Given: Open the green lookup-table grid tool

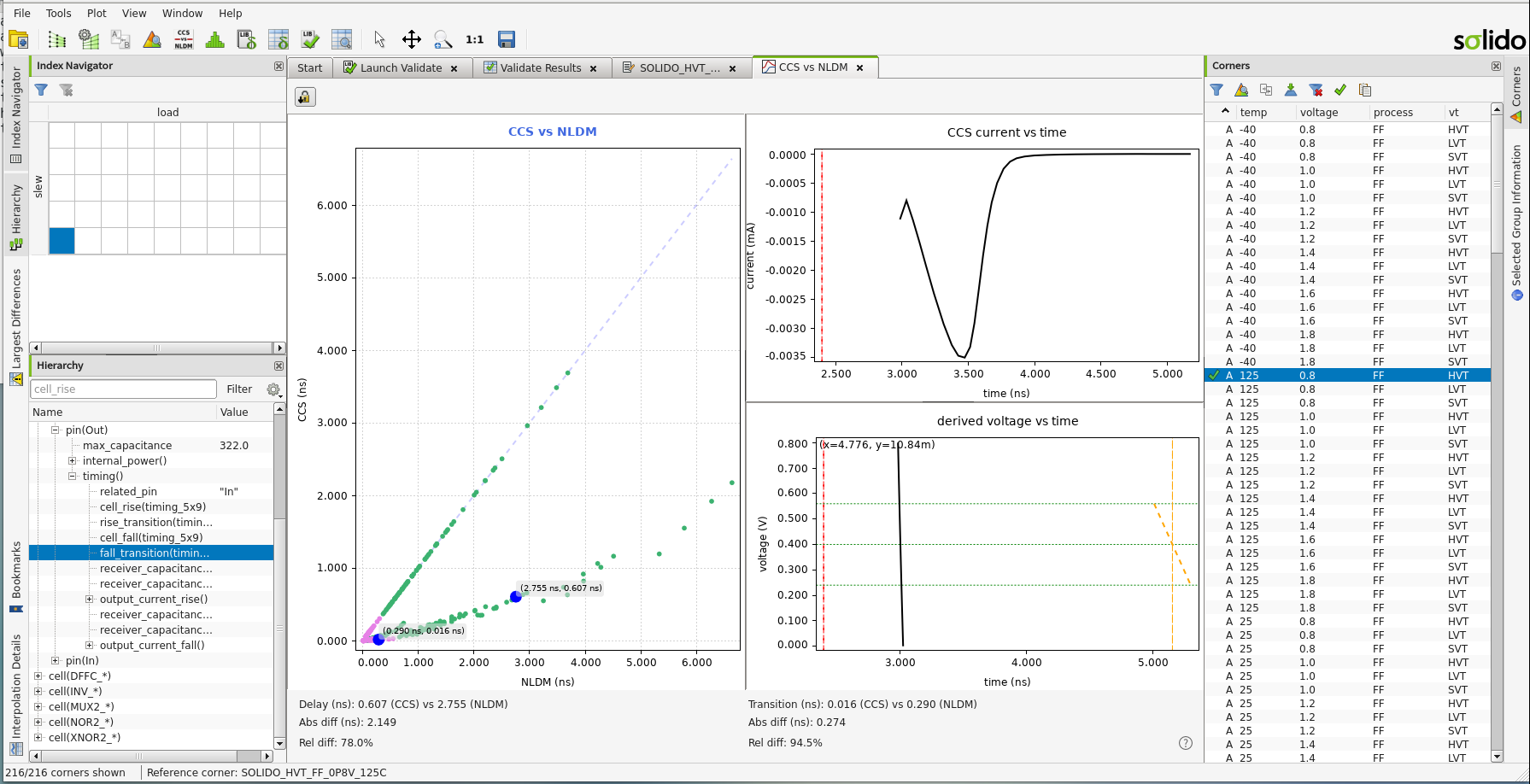Looking at the screenshot, I should (56, 39).
